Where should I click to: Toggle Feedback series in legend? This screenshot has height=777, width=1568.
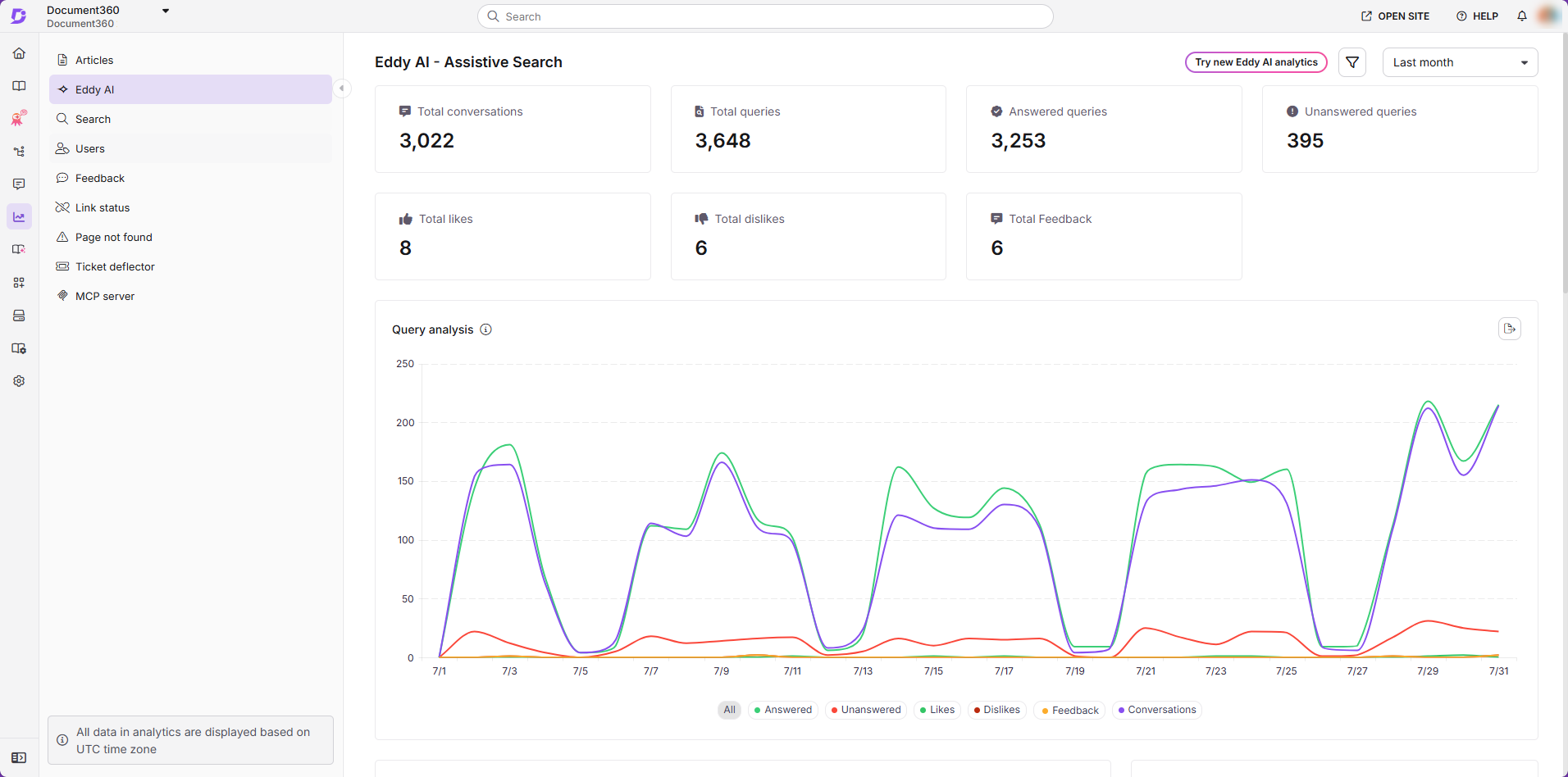click(1069, 710)
